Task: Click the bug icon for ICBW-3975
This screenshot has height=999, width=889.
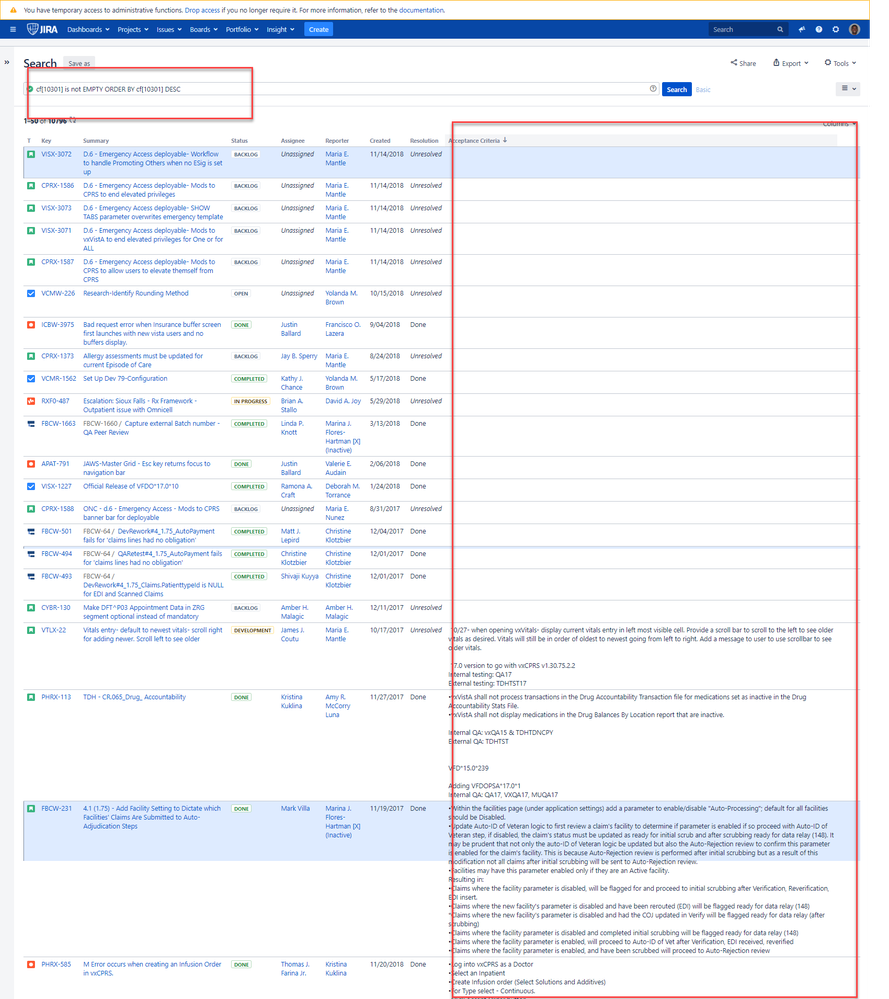Action: coord(31,325)
